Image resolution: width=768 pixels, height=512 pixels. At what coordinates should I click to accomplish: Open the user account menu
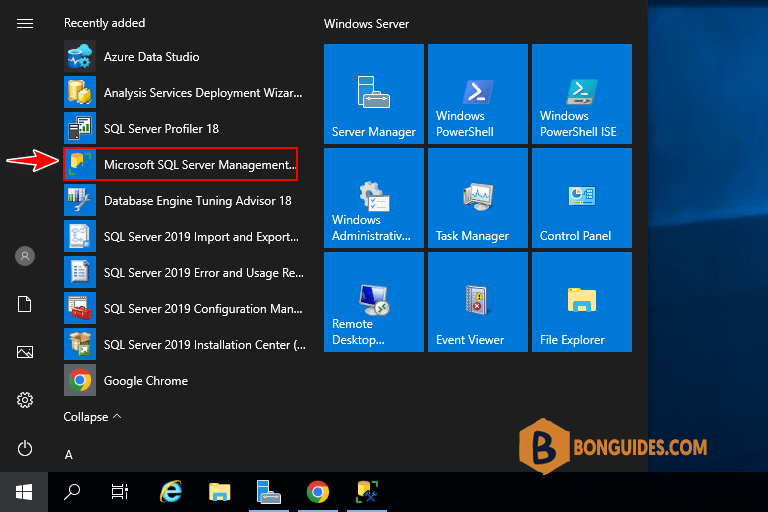pyautogui.click(x=24, y=256)
